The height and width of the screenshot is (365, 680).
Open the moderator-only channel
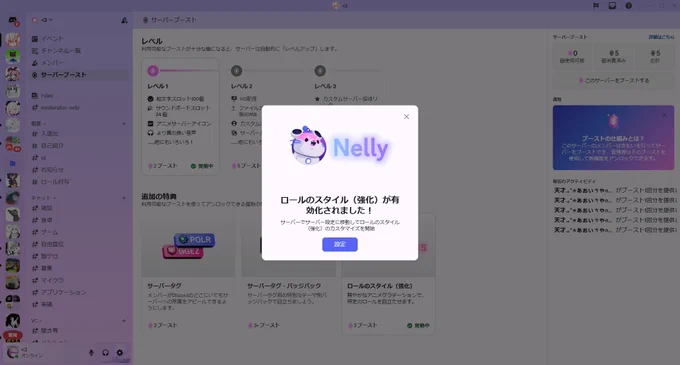tap(60, 108)
